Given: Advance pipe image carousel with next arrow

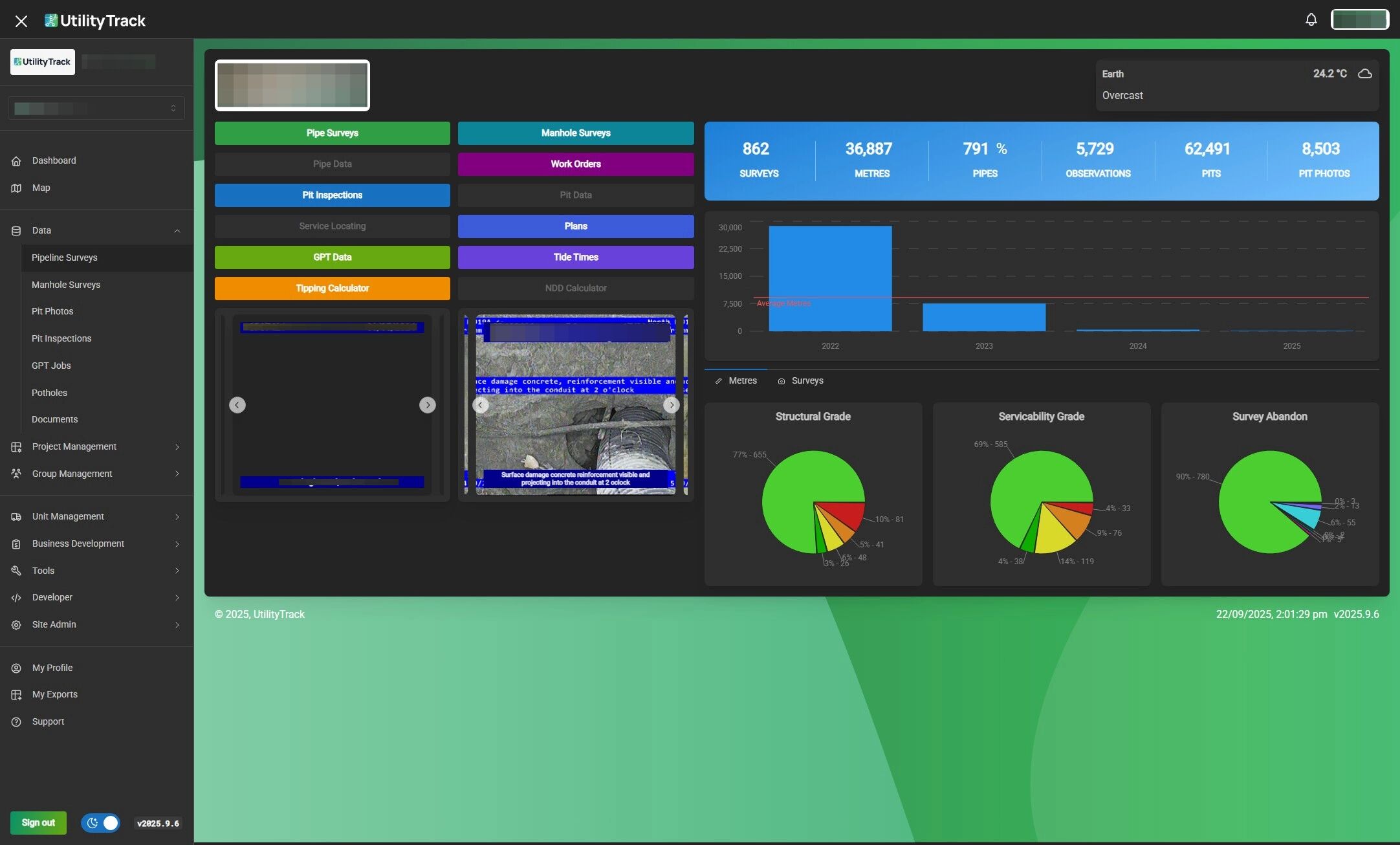Looking at the screenshot, I should point(671,405).
